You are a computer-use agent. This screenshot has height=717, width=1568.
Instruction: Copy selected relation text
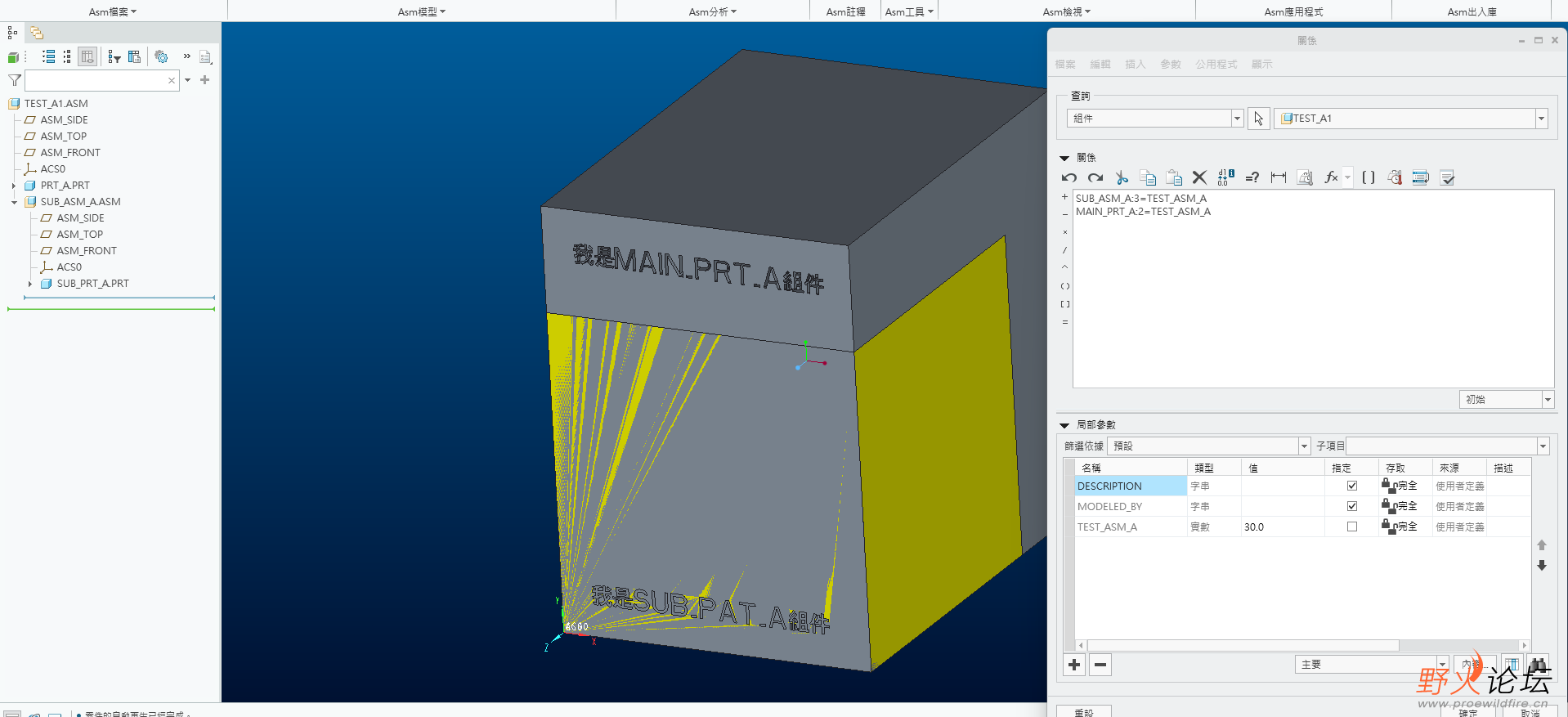tap(1148, 177)
